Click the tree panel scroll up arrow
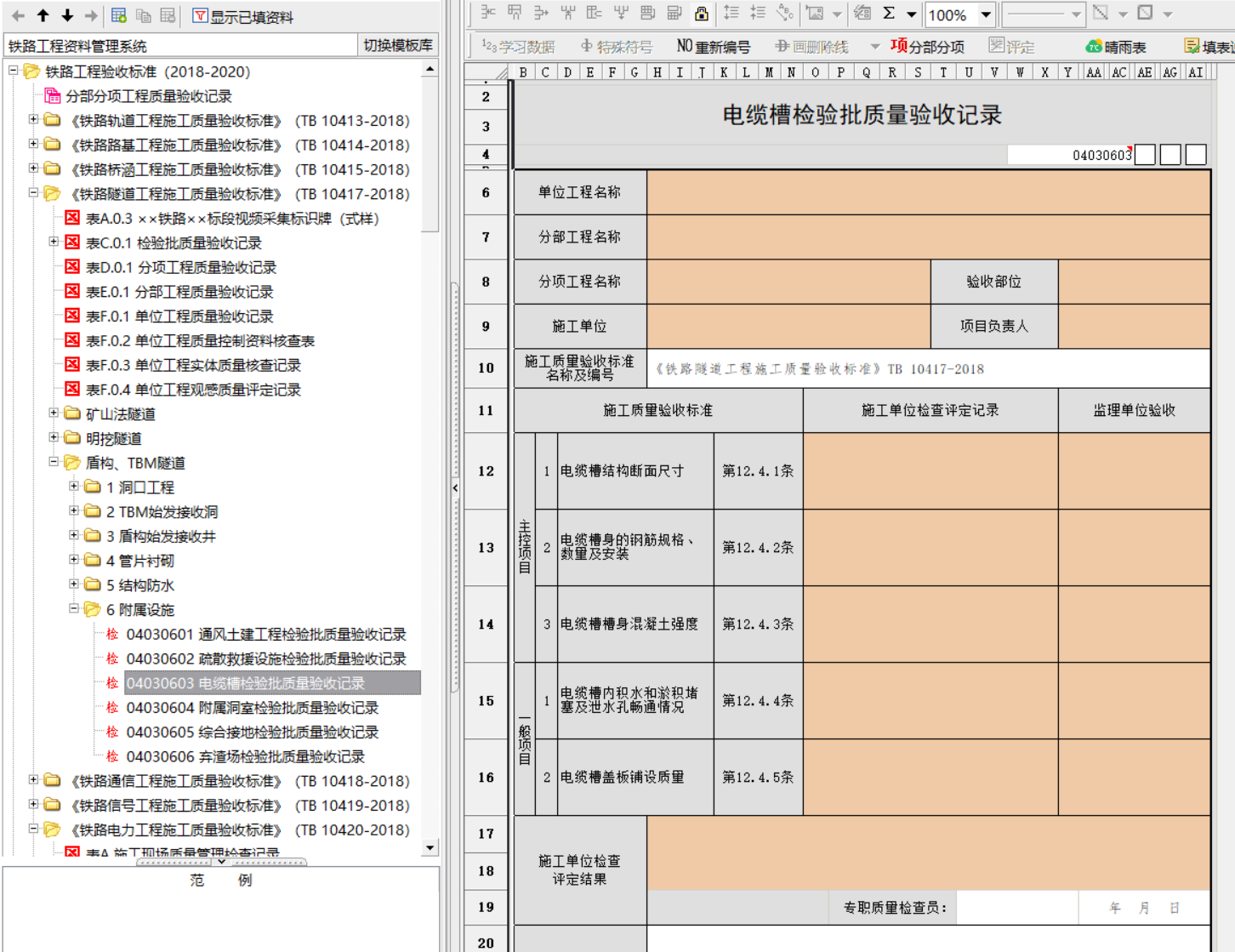This screenshot has width=1235, height=952. [x=430, y=68]
